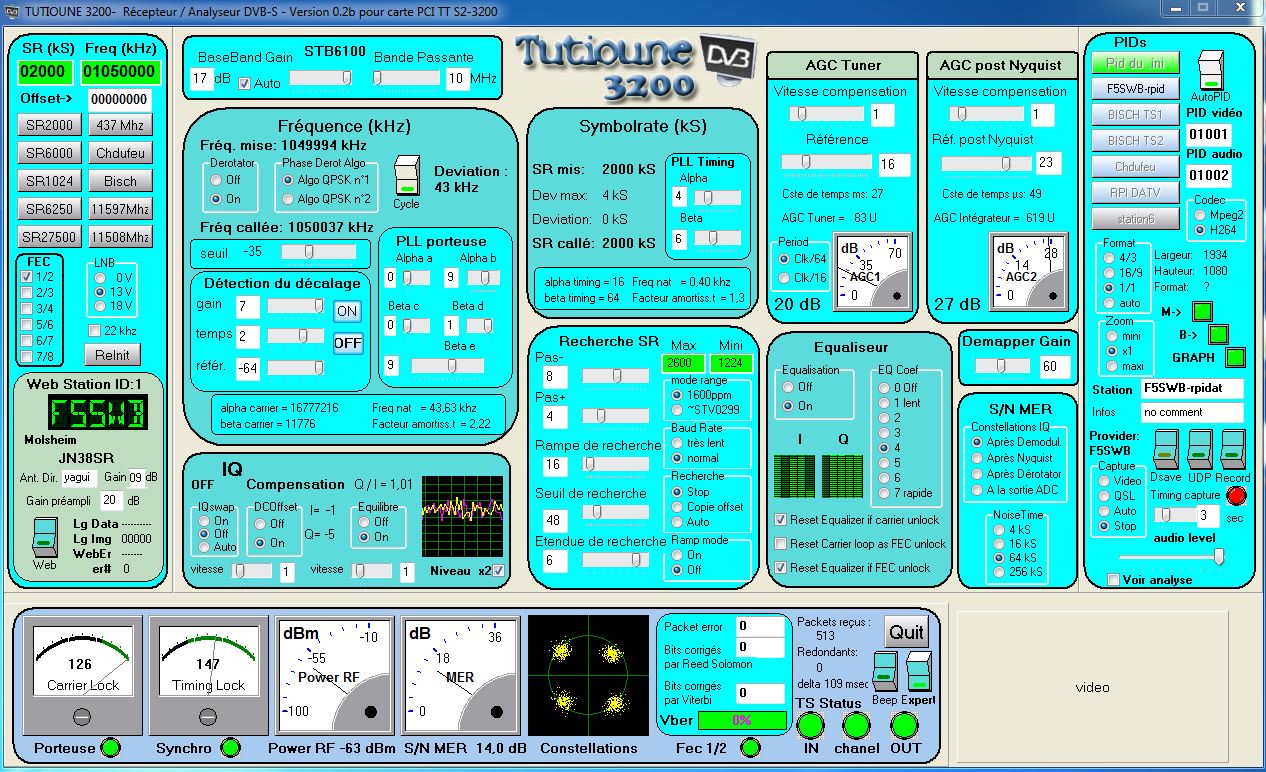This screenshot has width=1266, height=772.
Task: Click the Porteuse green LED
Action: 111,747
